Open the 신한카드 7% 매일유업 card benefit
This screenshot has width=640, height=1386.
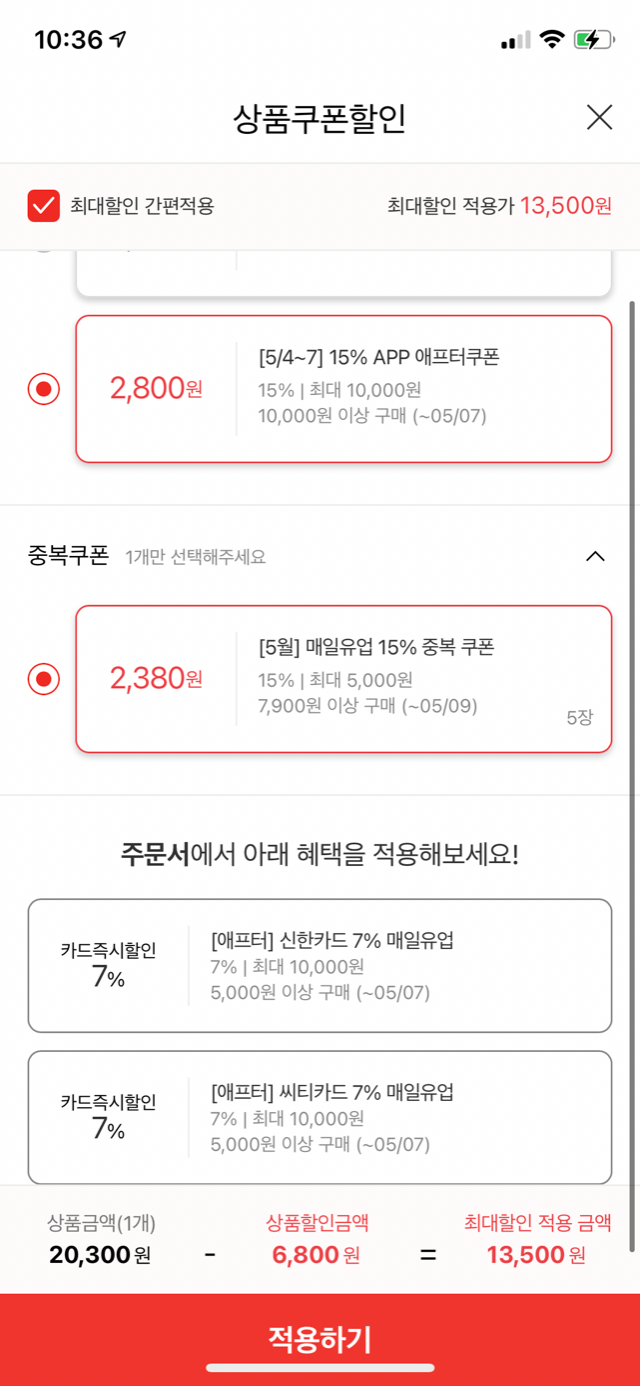[x=320, y=965]
